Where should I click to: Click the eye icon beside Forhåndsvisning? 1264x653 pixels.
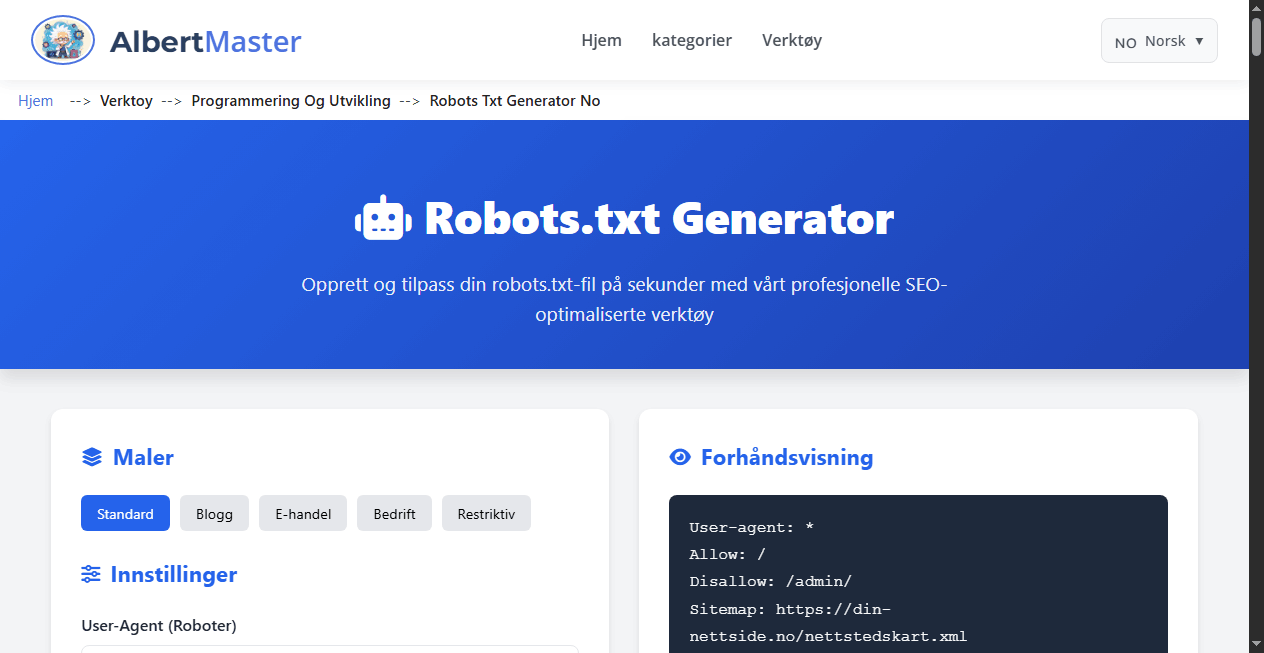[x=681, y=457]
